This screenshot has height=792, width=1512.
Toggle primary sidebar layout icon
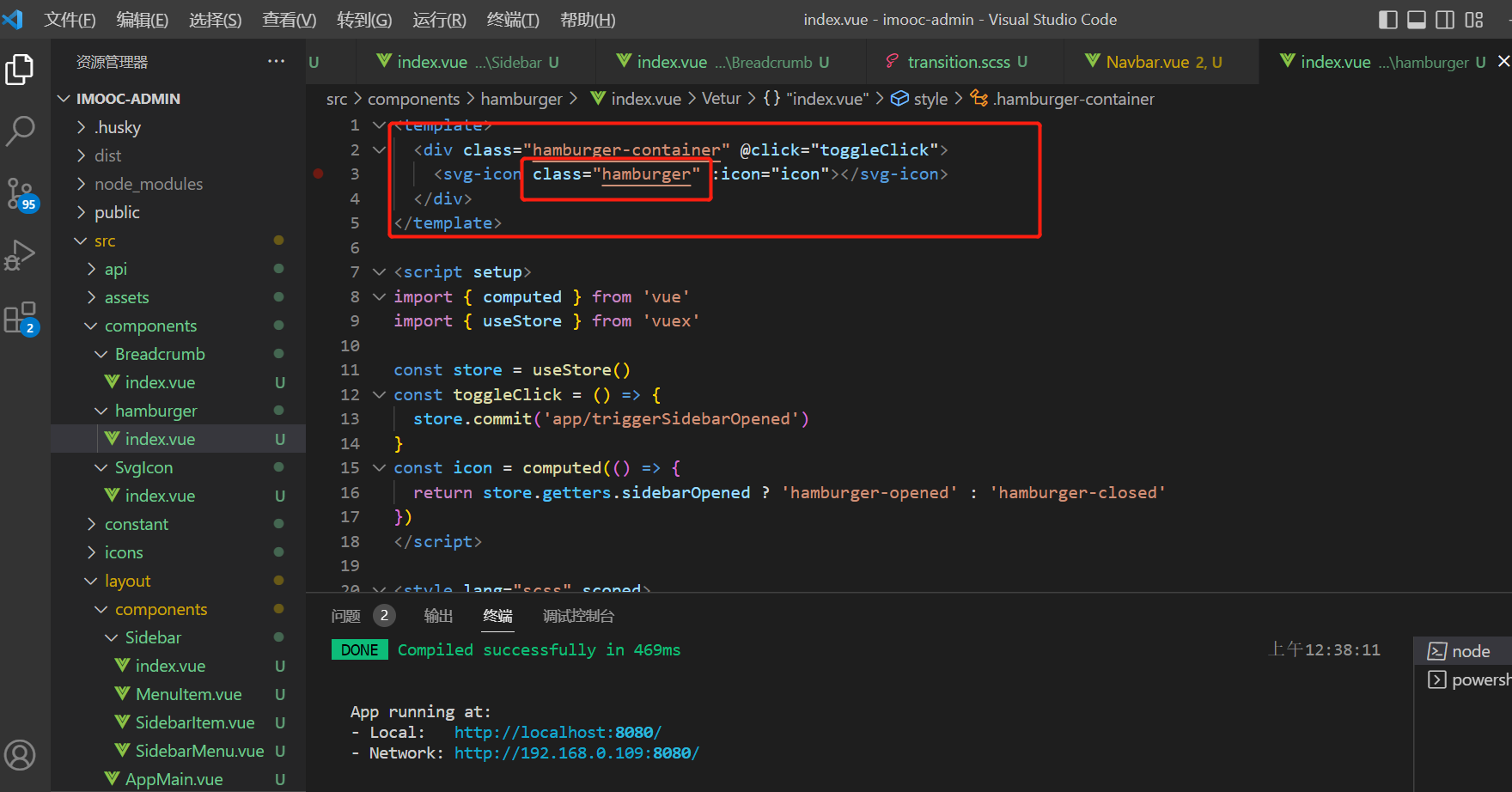point(1387,20)
